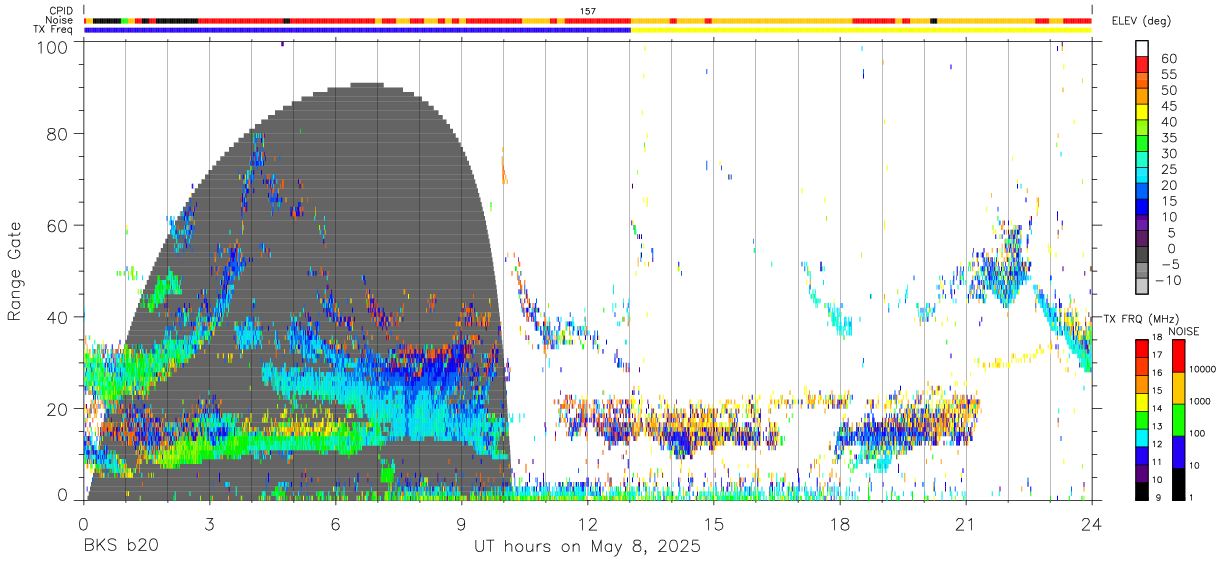Pick the green 30–35 segment of ELEV colorbar
Screen dimensions: 1228x567
[1142, 144]
